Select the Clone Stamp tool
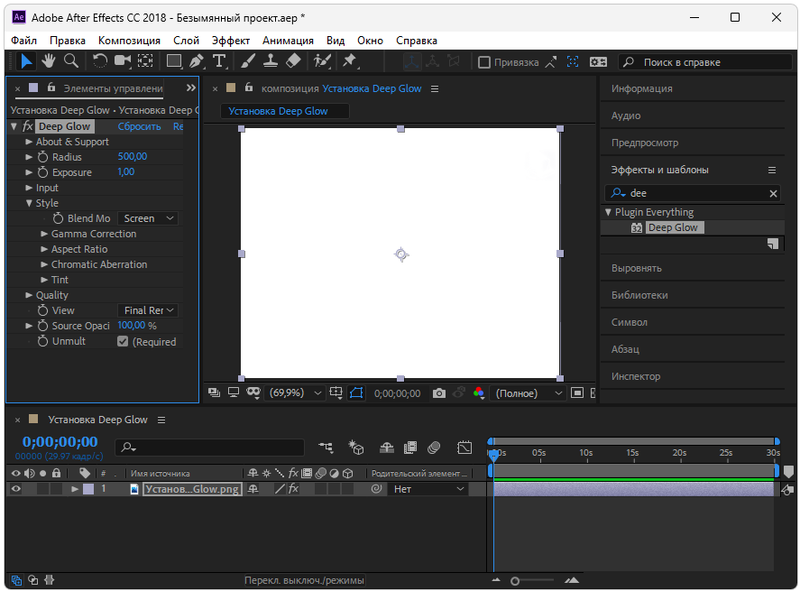800x591 pixels. coord(270,61)
